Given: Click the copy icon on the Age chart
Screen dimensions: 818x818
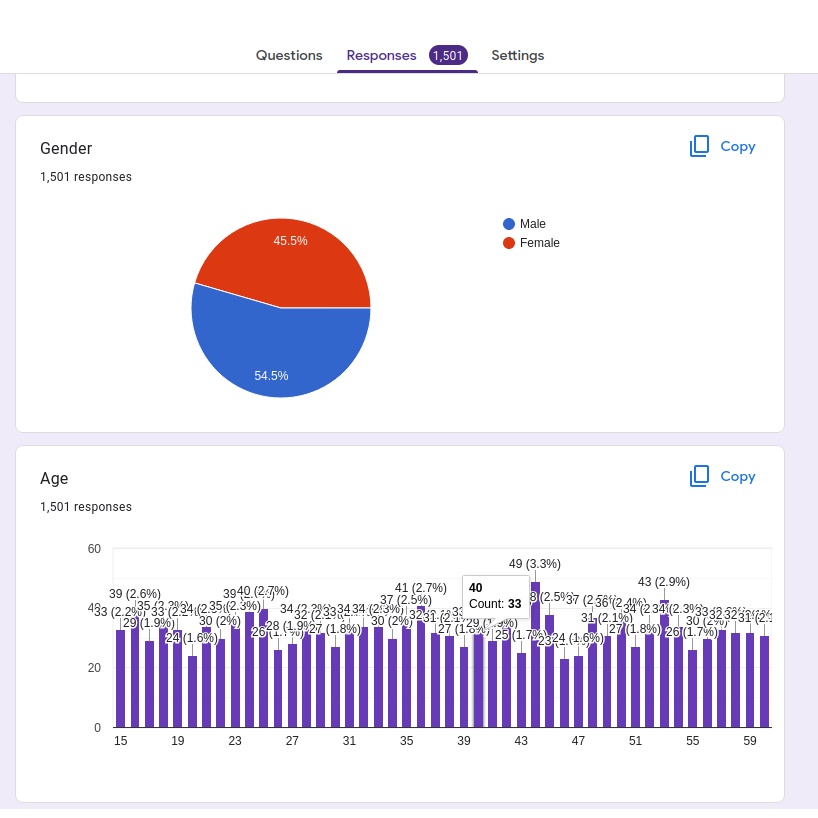Looking at the screenshot, I should click(699, 477).
